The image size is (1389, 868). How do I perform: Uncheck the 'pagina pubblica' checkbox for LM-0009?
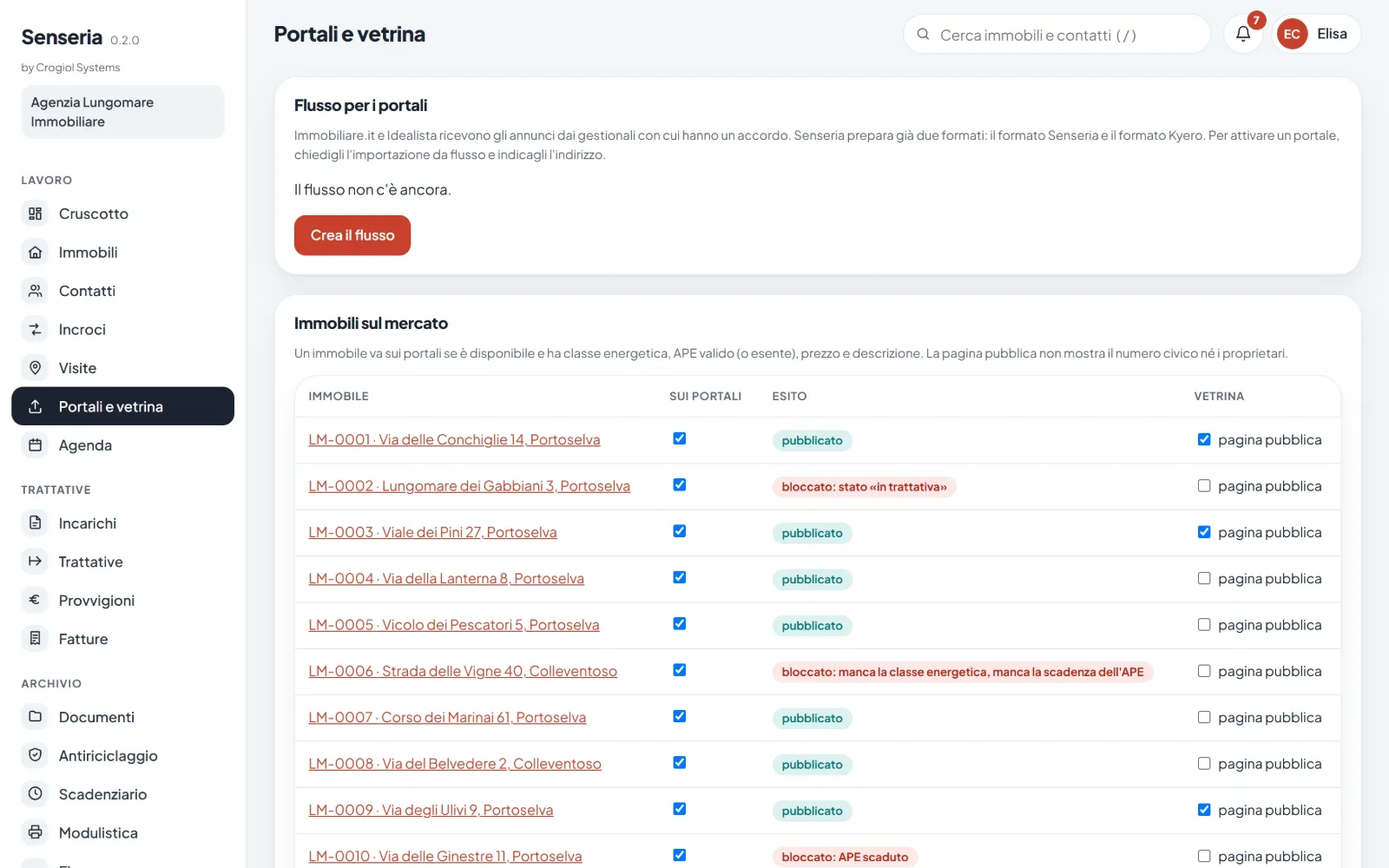click(x=1204, y=810)
